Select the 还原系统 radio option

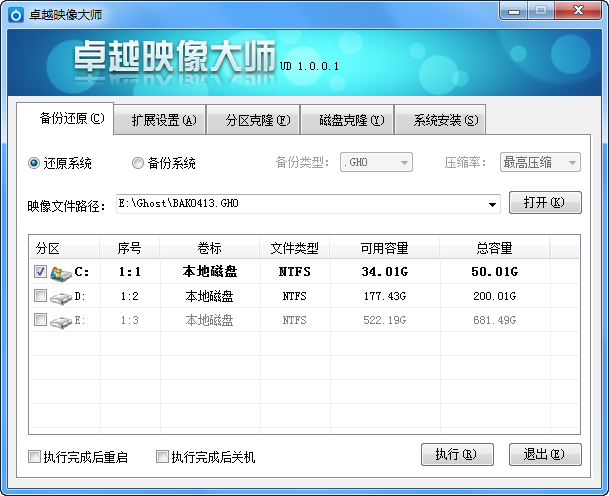coord(35,163)
